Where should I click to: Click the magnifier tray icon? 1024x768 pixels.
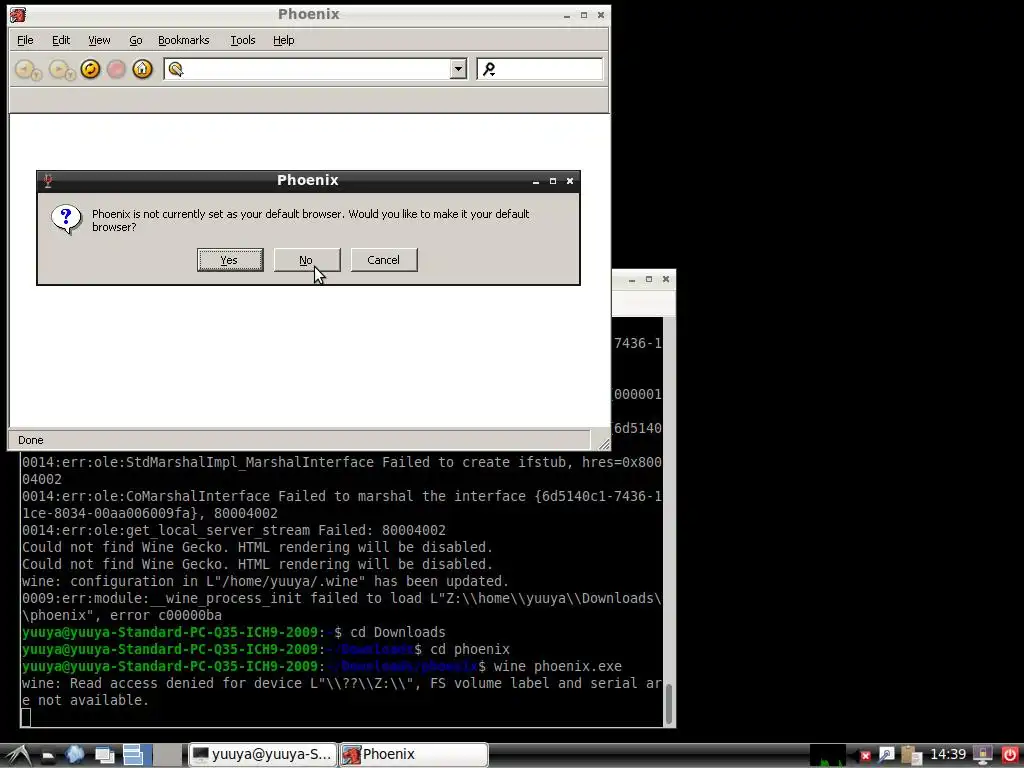[886, 755]
